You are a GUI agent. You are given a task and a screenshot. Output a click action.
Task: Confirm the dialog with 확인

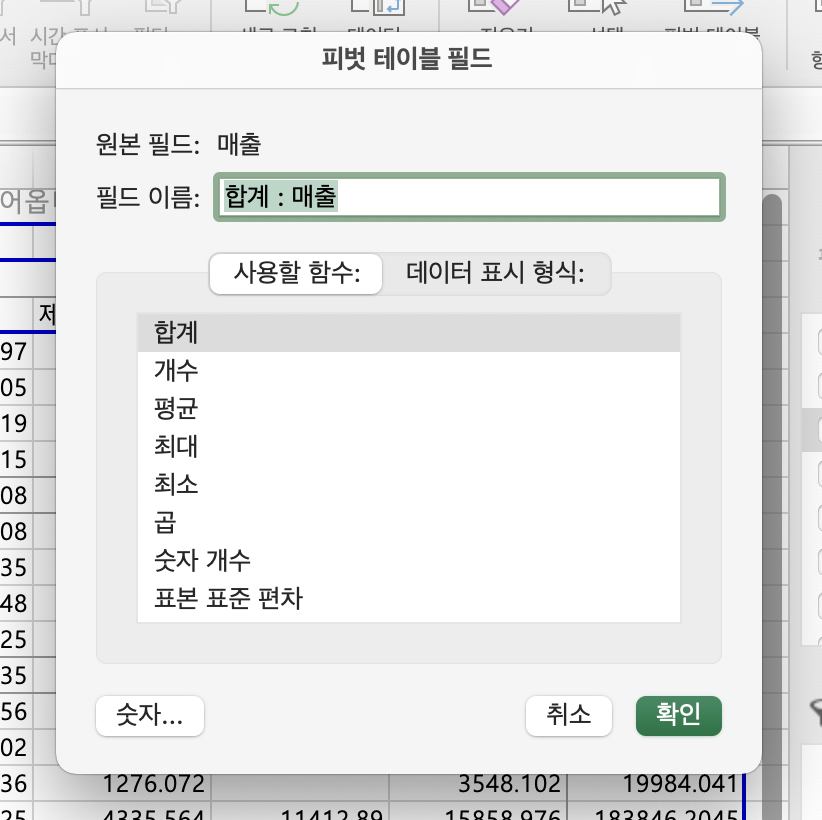(x=678, y=716)
